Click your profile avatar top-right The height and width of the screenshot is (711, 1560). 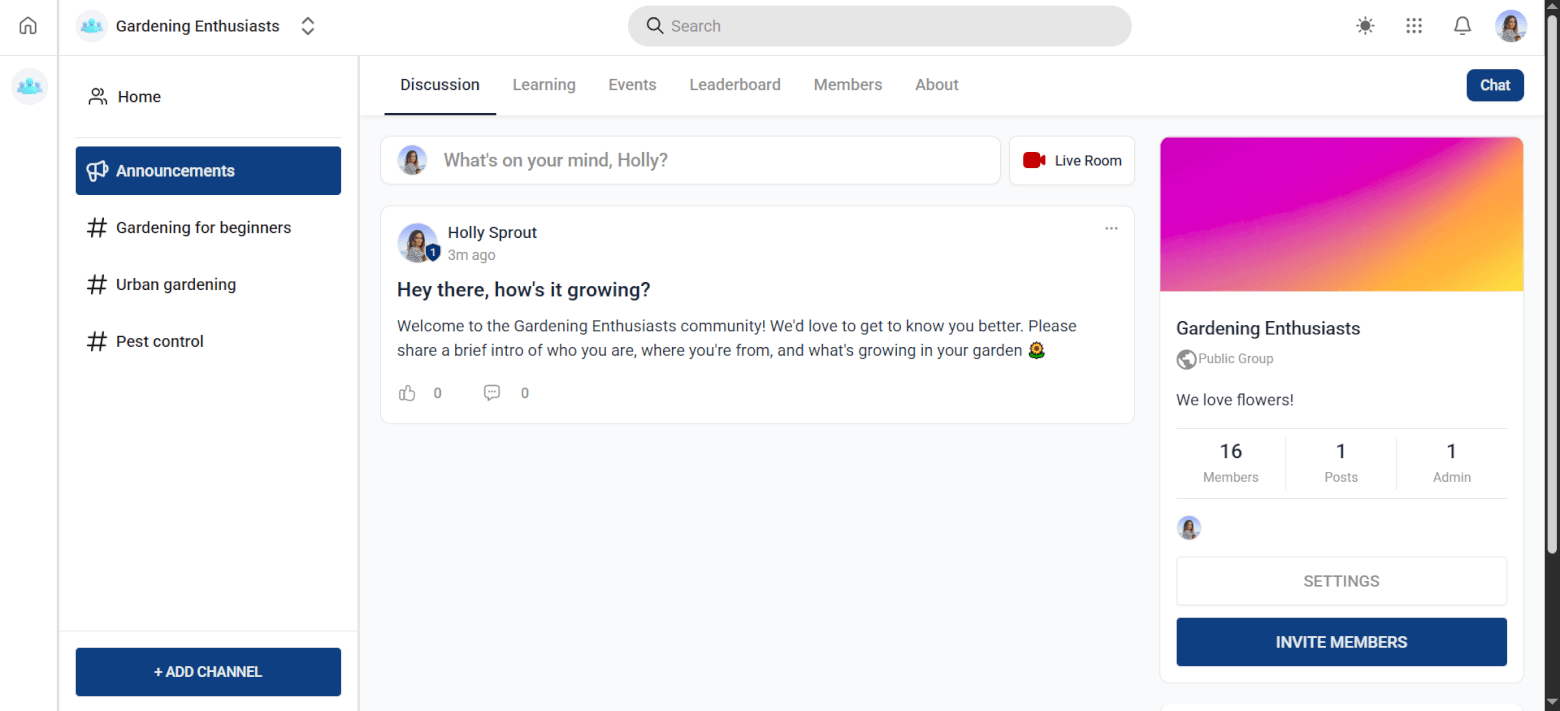click(x=1511, y=26)
